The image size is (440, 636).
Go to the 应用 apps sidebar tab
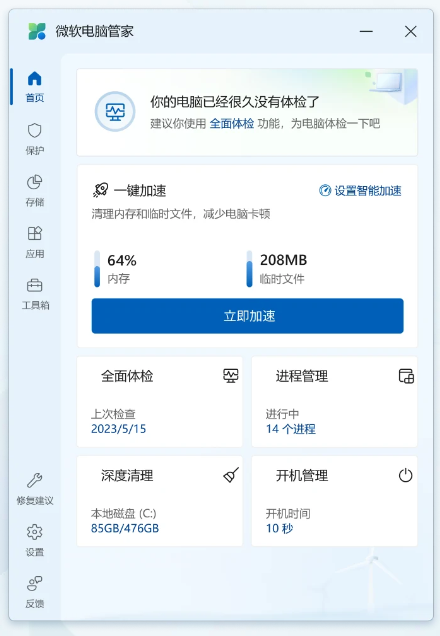pyautogui.click(x=34, y=242)
